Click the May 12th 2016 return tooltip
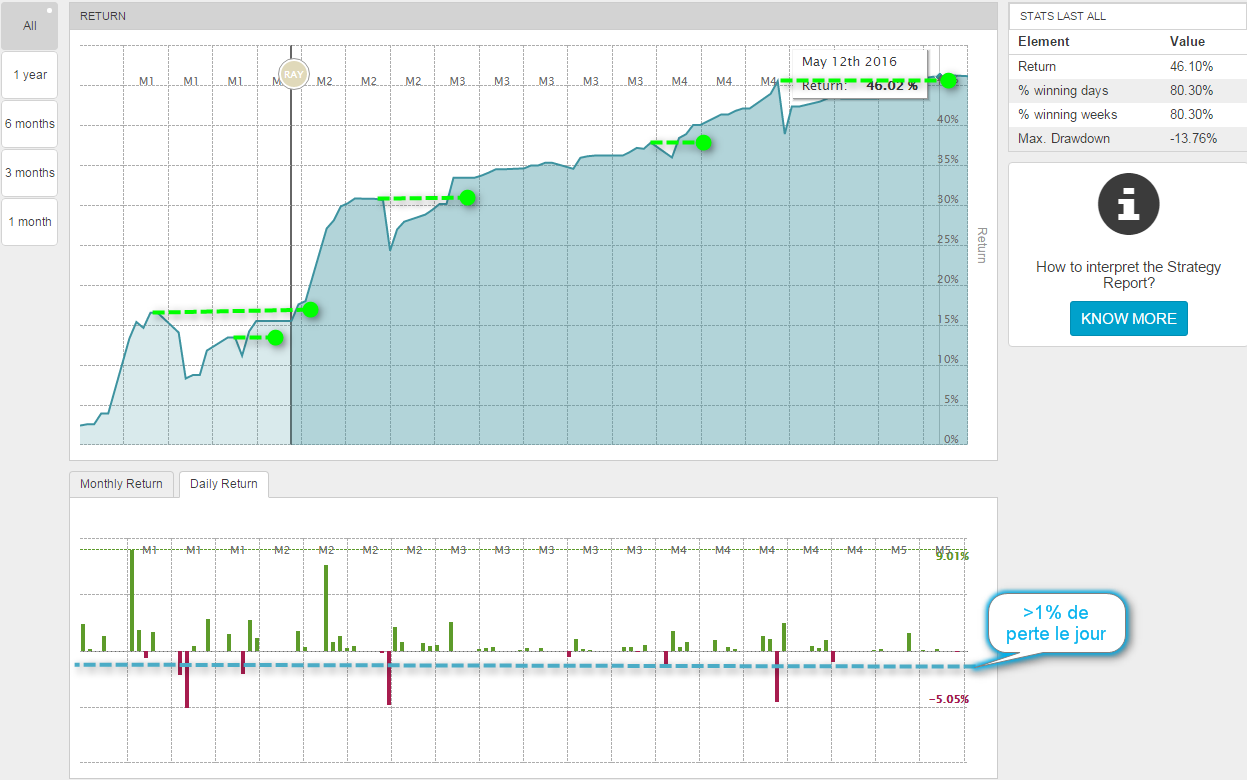This screenshot has height=780, width=1247. 859,74
